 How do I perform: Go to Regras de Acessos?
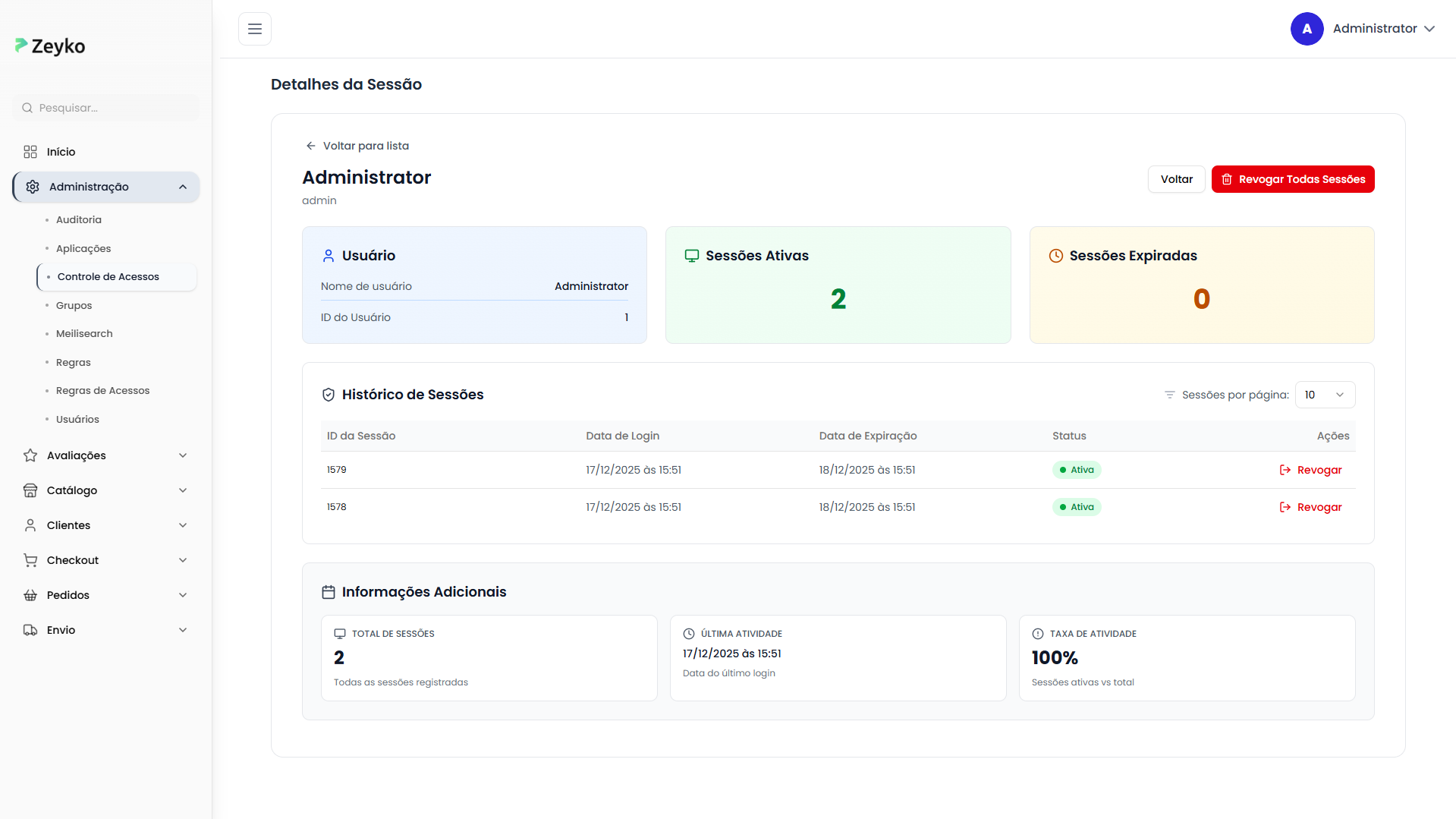(103, 391)
